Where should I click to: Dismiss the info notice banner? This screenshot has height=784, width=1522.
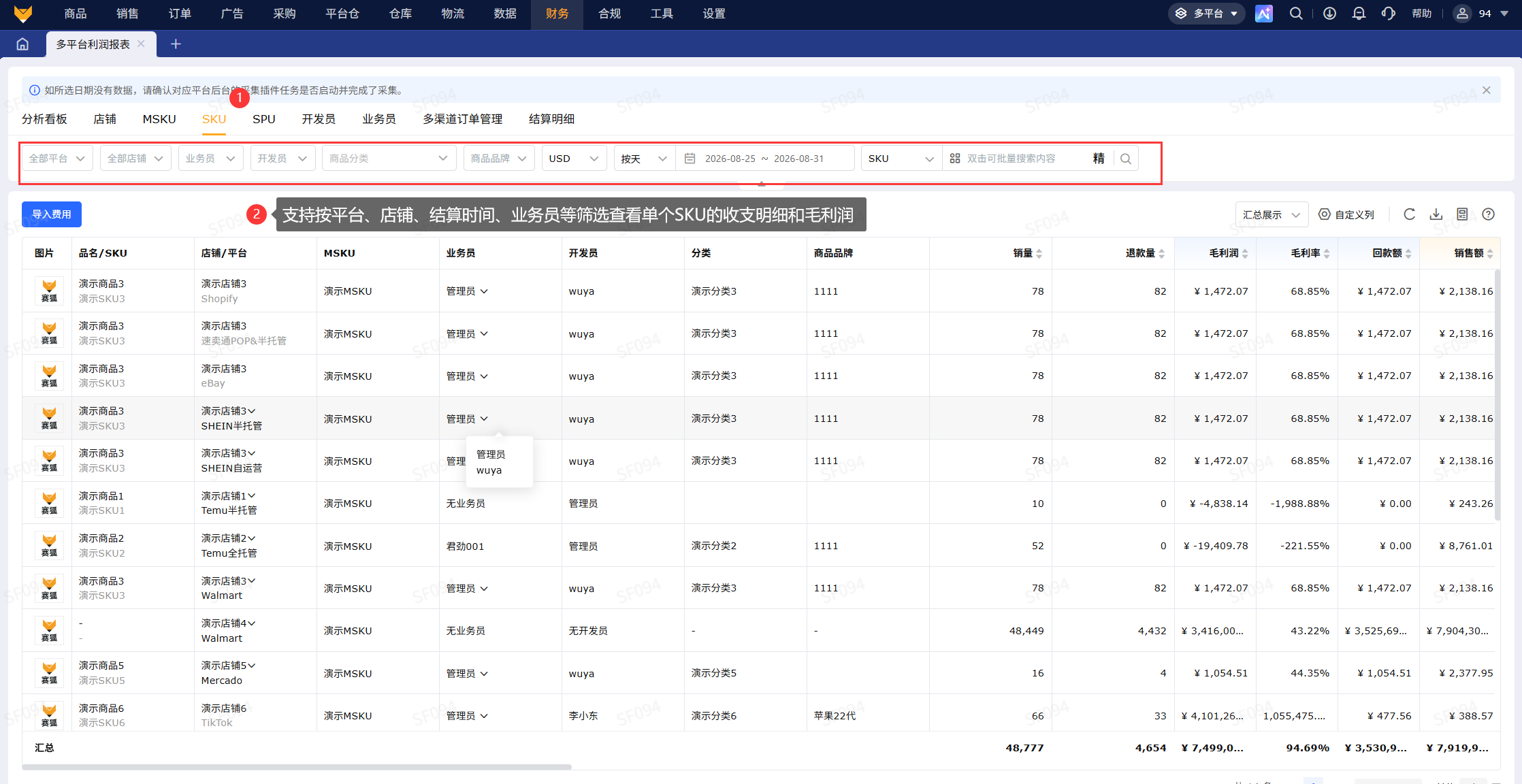click(x=1487, y=91)
